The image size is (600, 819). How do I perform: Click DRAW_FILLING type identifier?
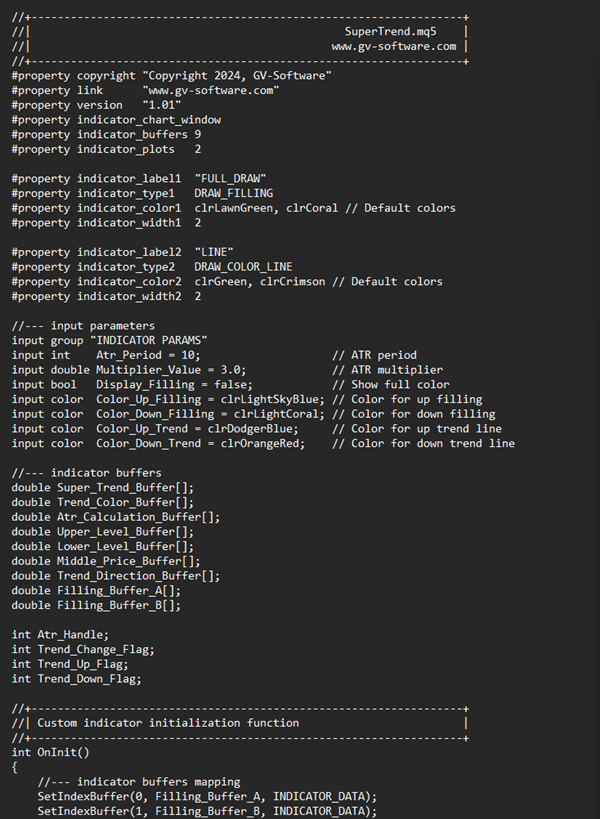pyautogui.click(x=233, y=193)
